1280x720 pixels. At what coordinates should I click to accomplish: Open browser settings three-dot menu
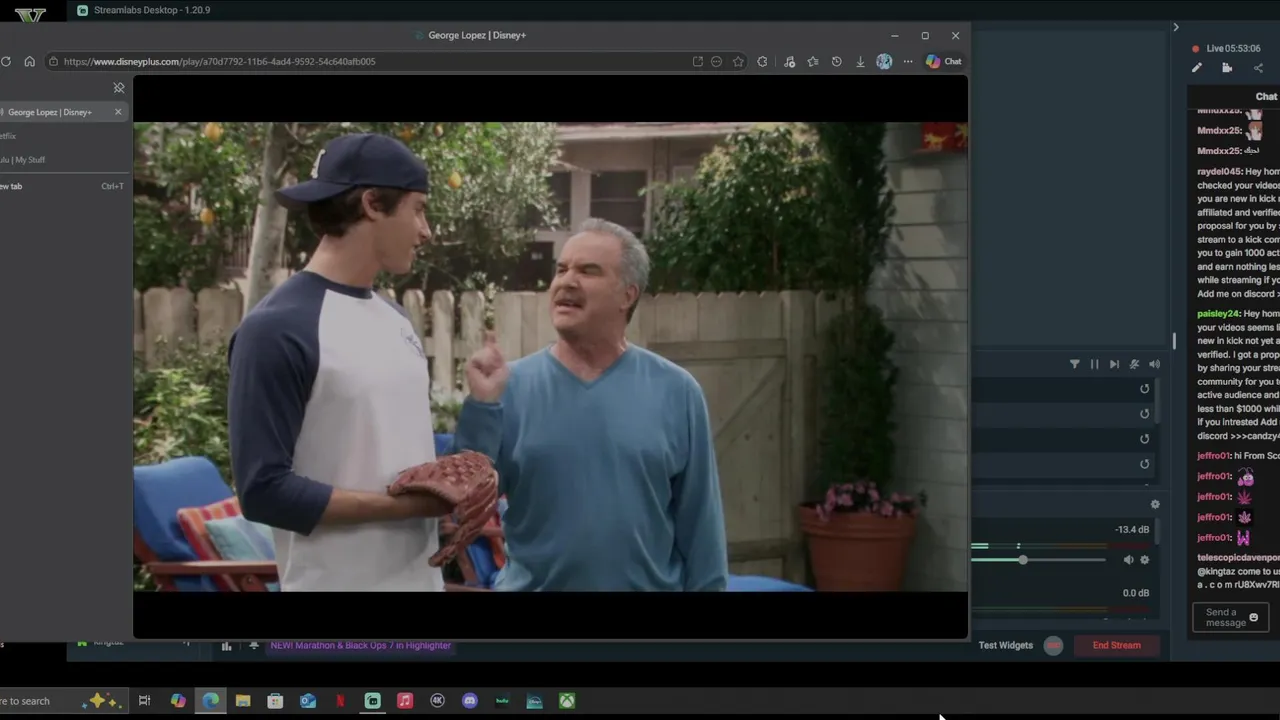(908, 61)
